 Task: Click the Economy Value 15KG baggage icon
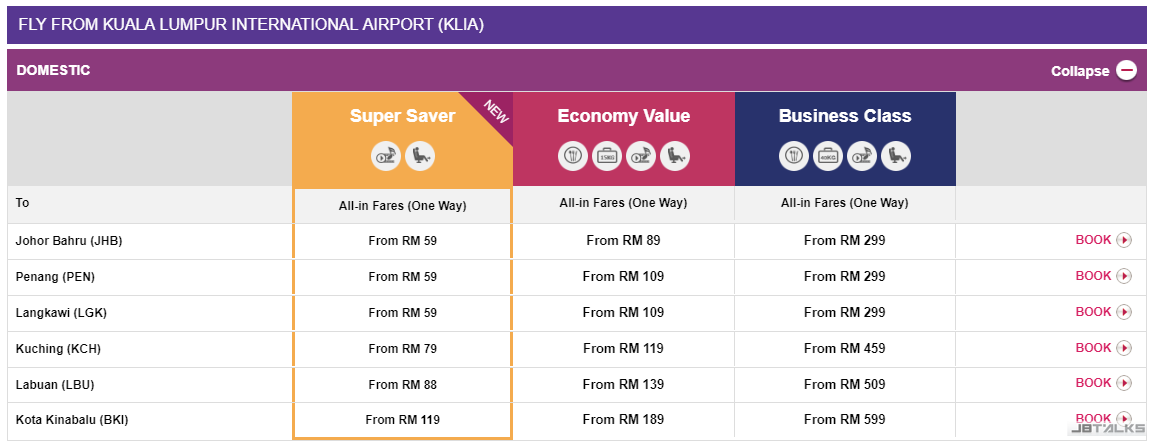pos(607,155)
